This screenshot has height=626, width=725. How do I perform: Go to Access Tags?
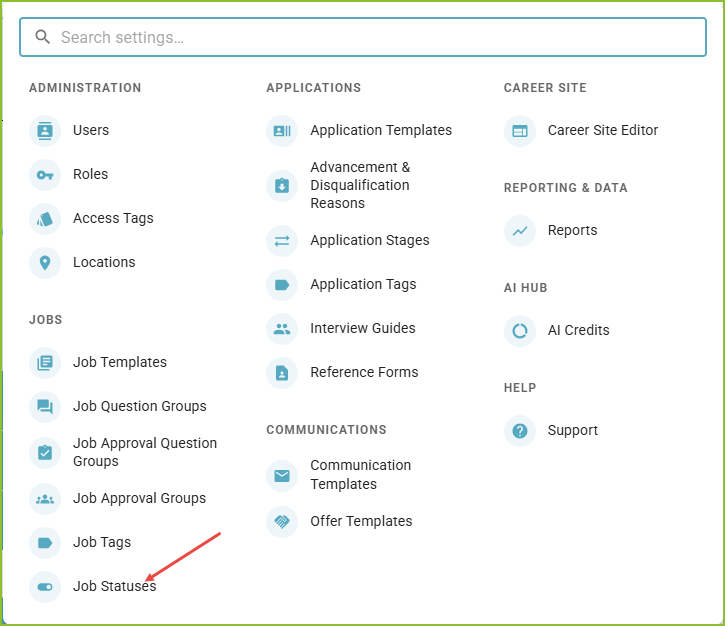[x=113, y=218]
